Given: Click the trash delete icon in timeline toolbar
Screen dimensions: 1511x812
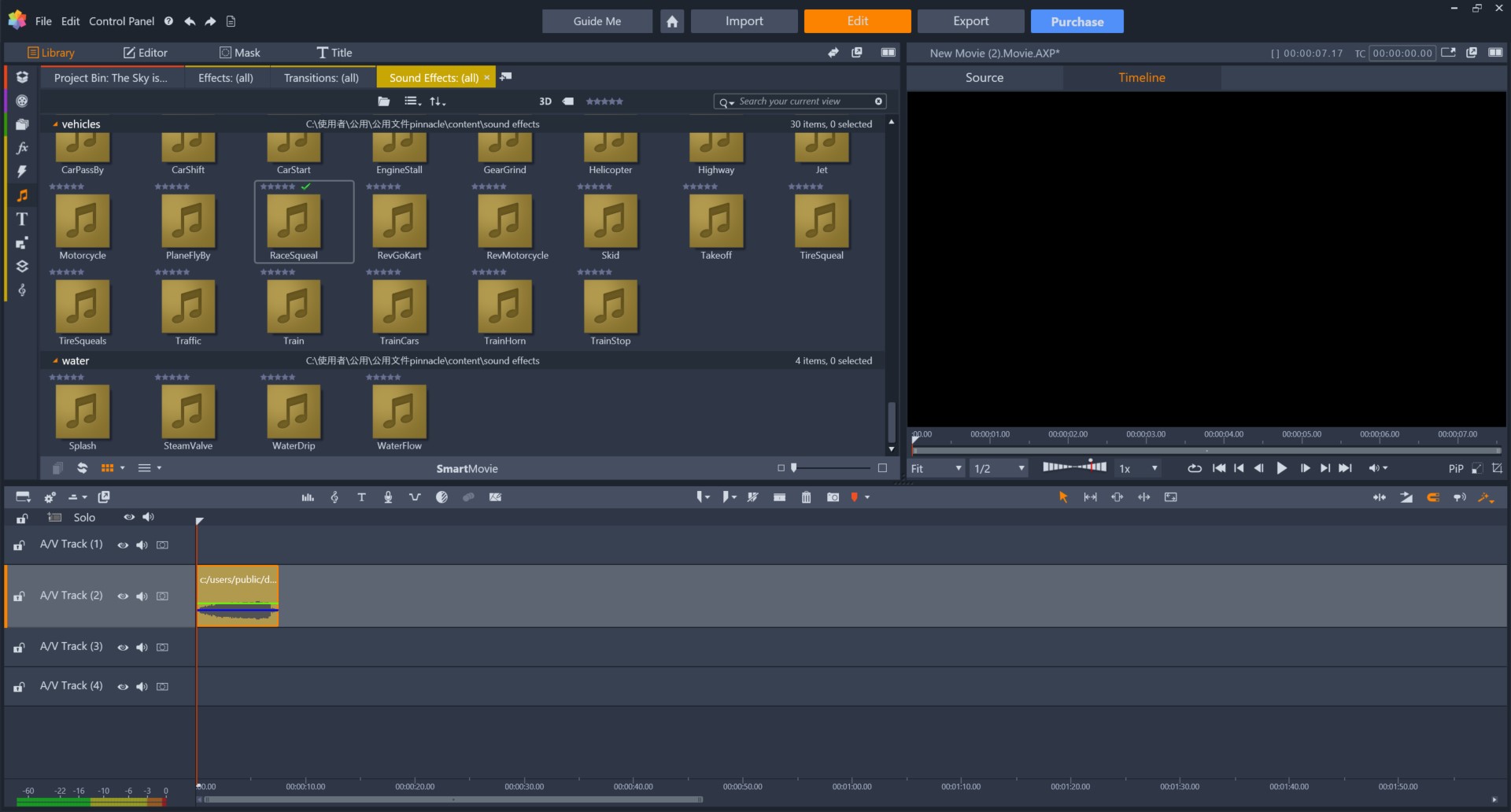Looking at the screenshot, I should point(806,497).
